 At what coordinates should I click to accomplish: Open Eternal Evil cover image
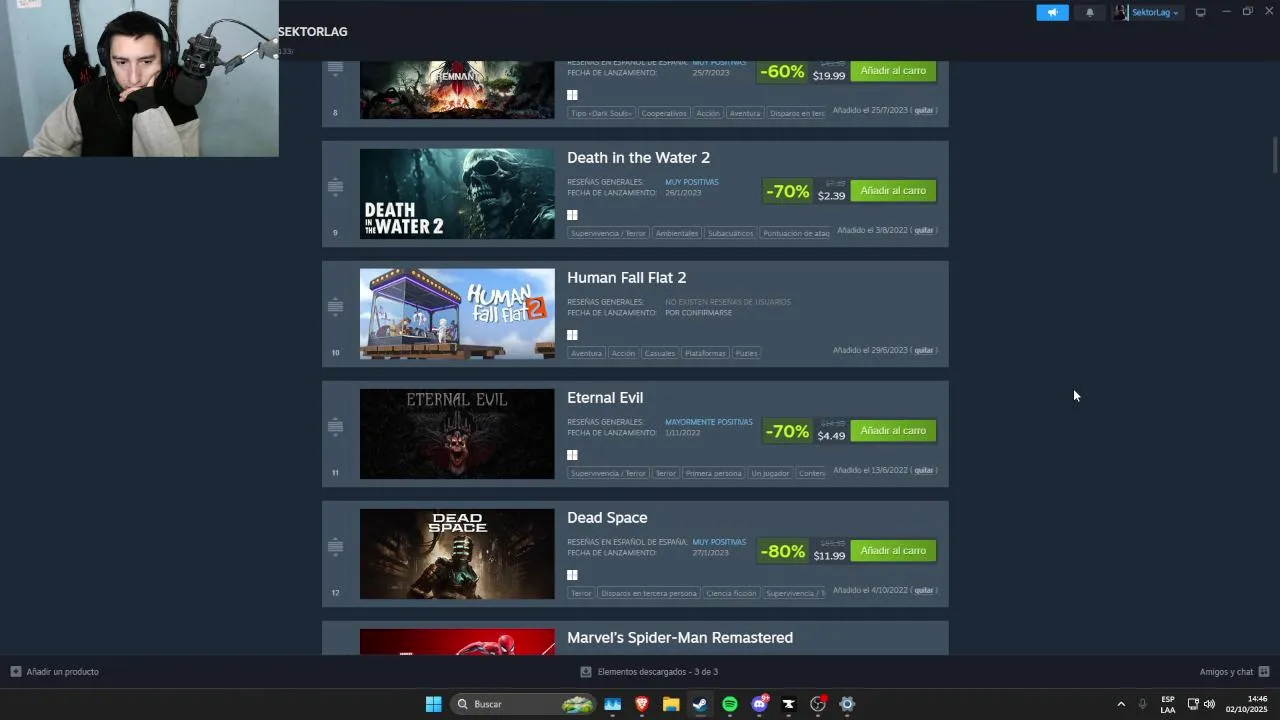pos(457,434)
